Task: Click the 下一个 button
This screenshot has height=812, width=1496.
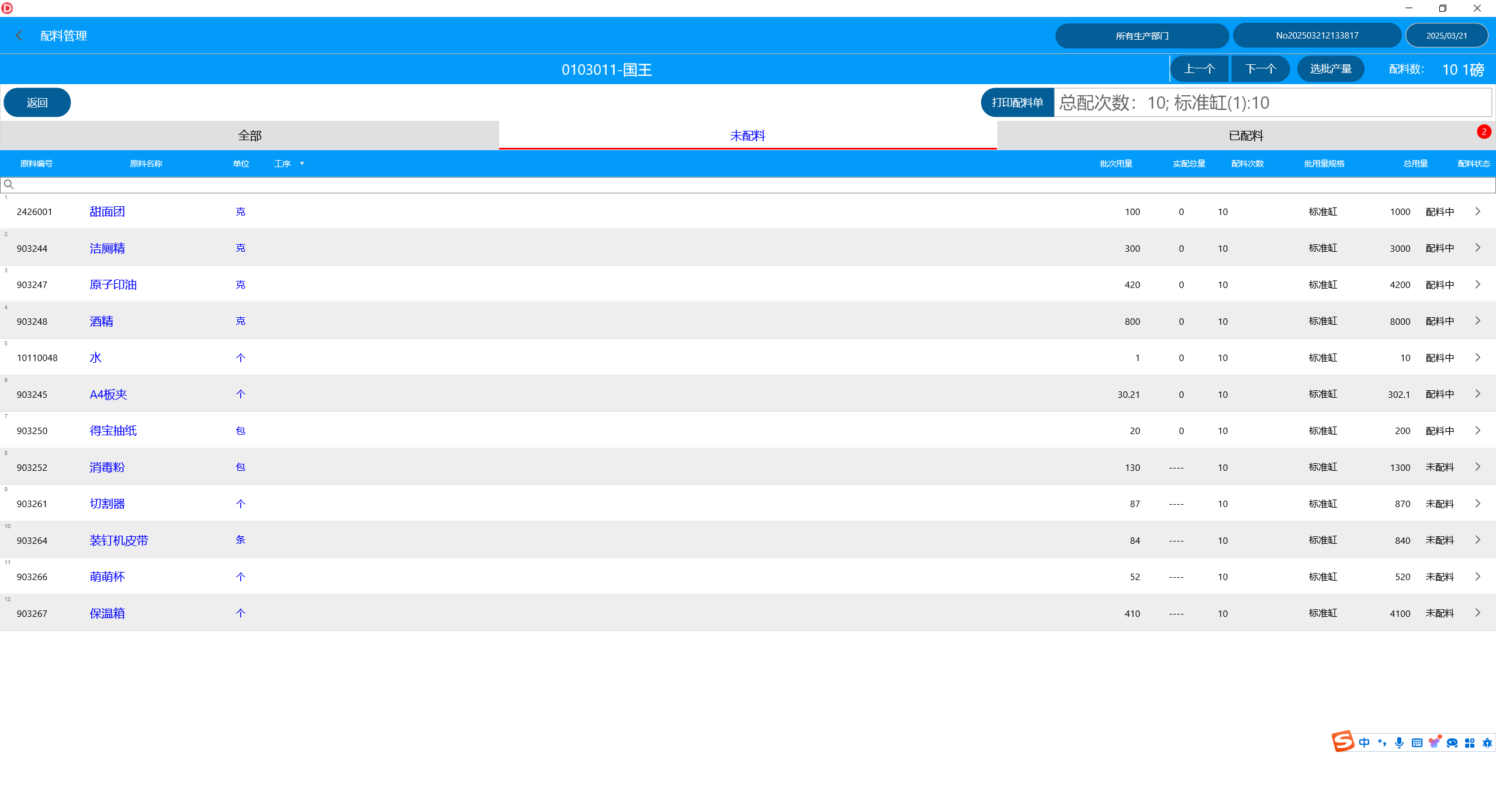Action: (x=1260, y=69)
